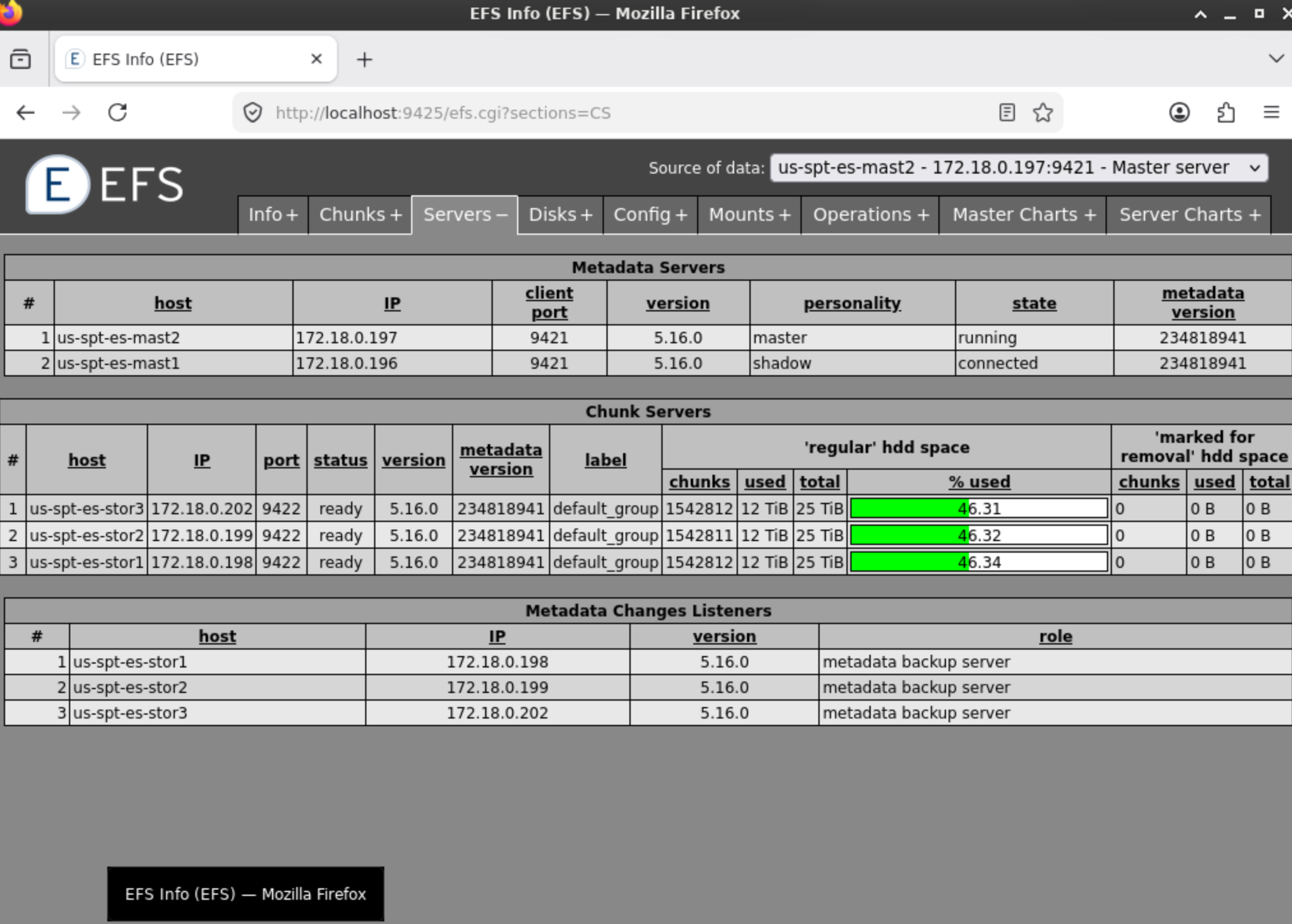Click the 46.34 usage bar for us-spt-es-stor1

[979, 562]
